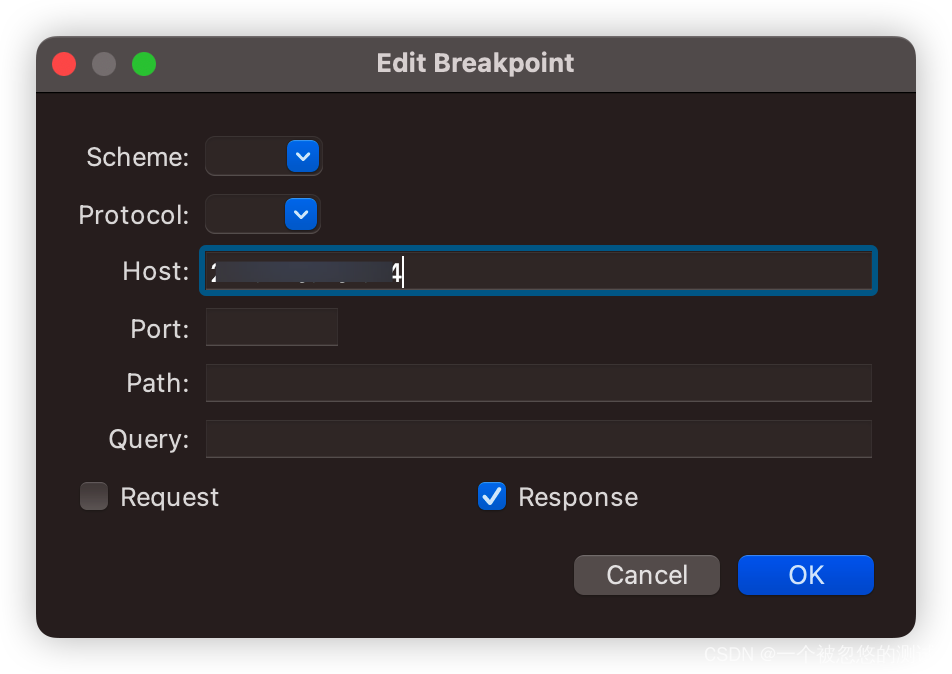Screen dimensions: 952x674
Task: Click the Host: label
Action: (155, 271)
